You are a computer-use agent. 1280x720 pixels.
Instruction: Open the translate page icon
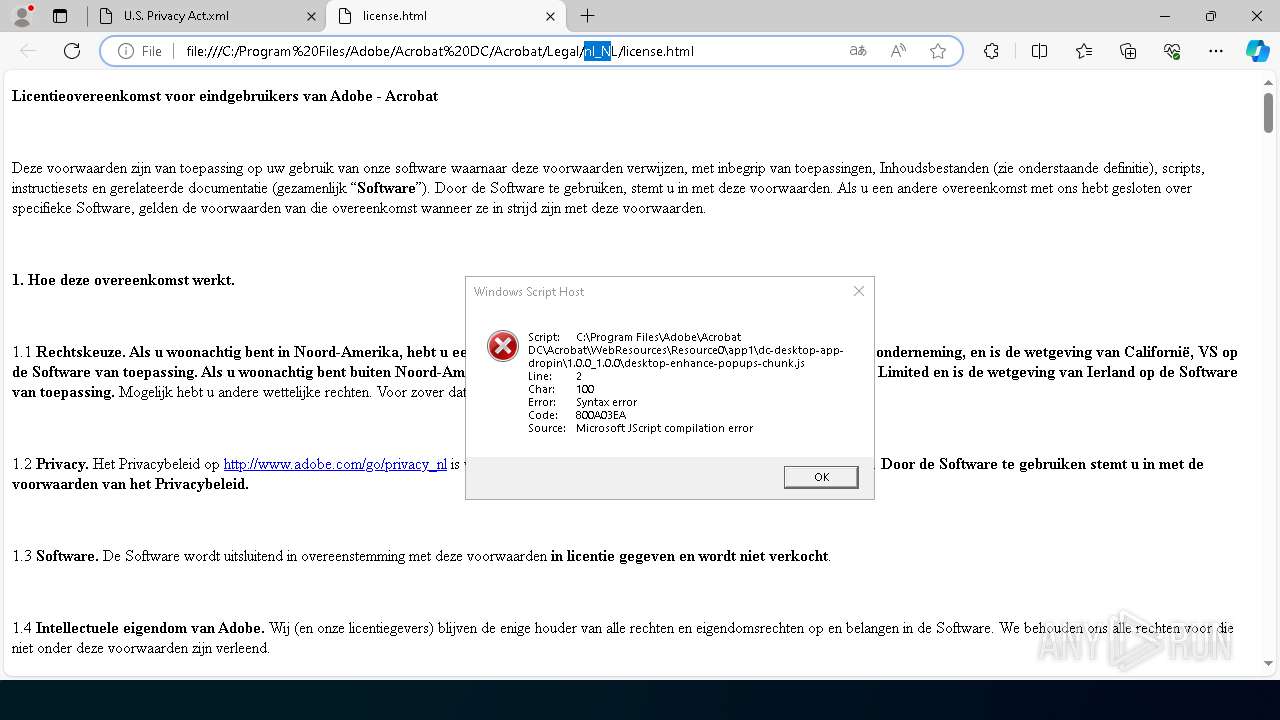pos(858,51)
